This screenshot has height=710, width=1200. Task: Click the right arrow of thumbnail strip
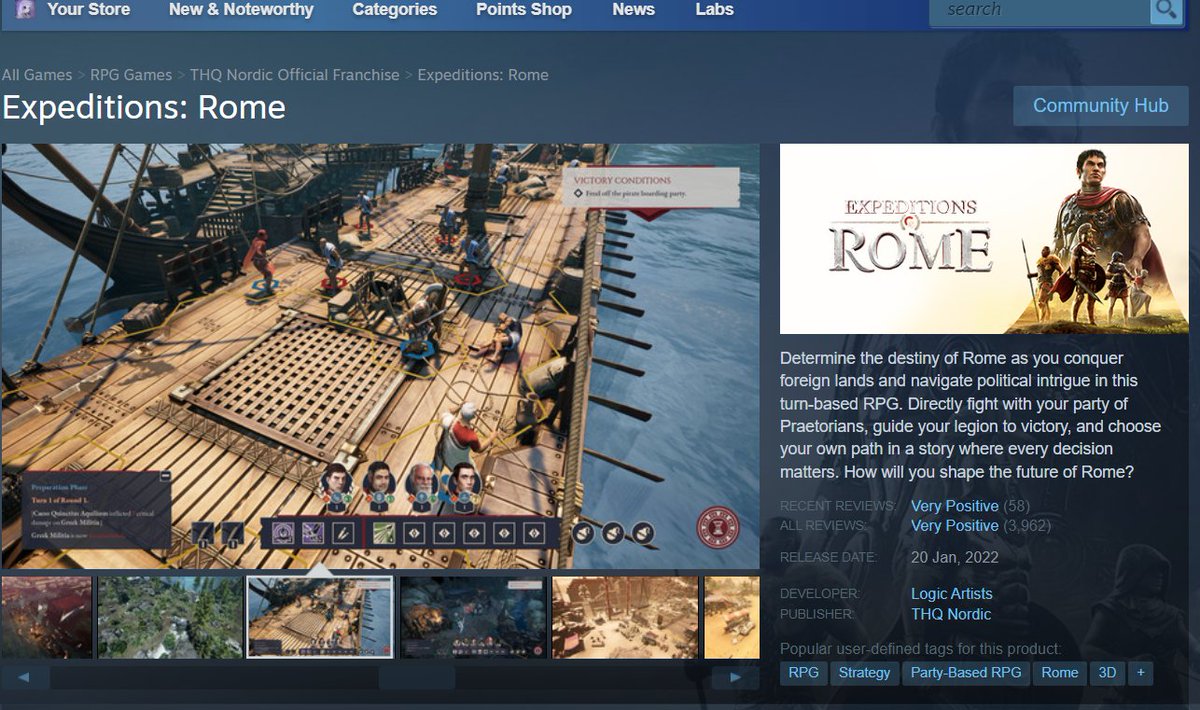[736, 678]
